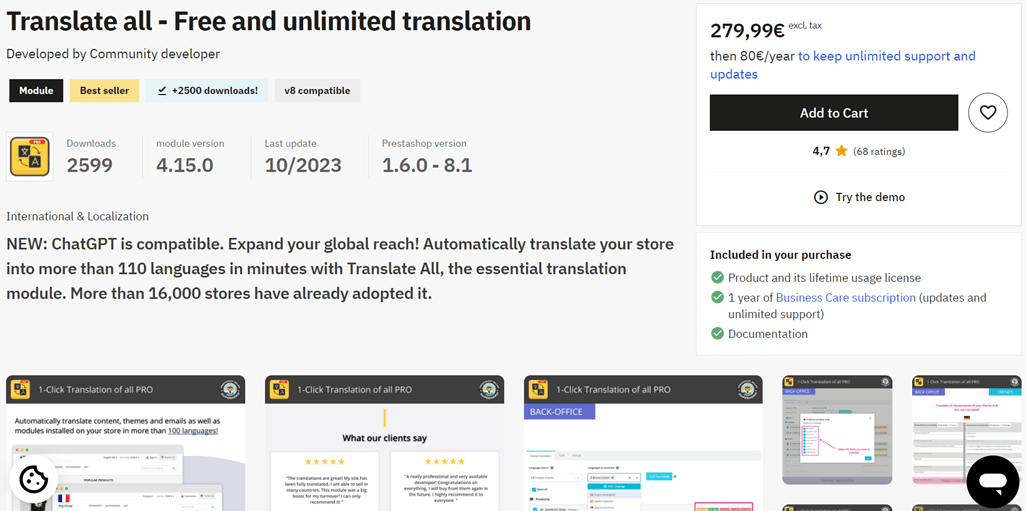Viewport: 1026px width, 511px height.
Task: Follow the 'to keep unlimited support and updates' link
Action: click(x=843, y=65)
